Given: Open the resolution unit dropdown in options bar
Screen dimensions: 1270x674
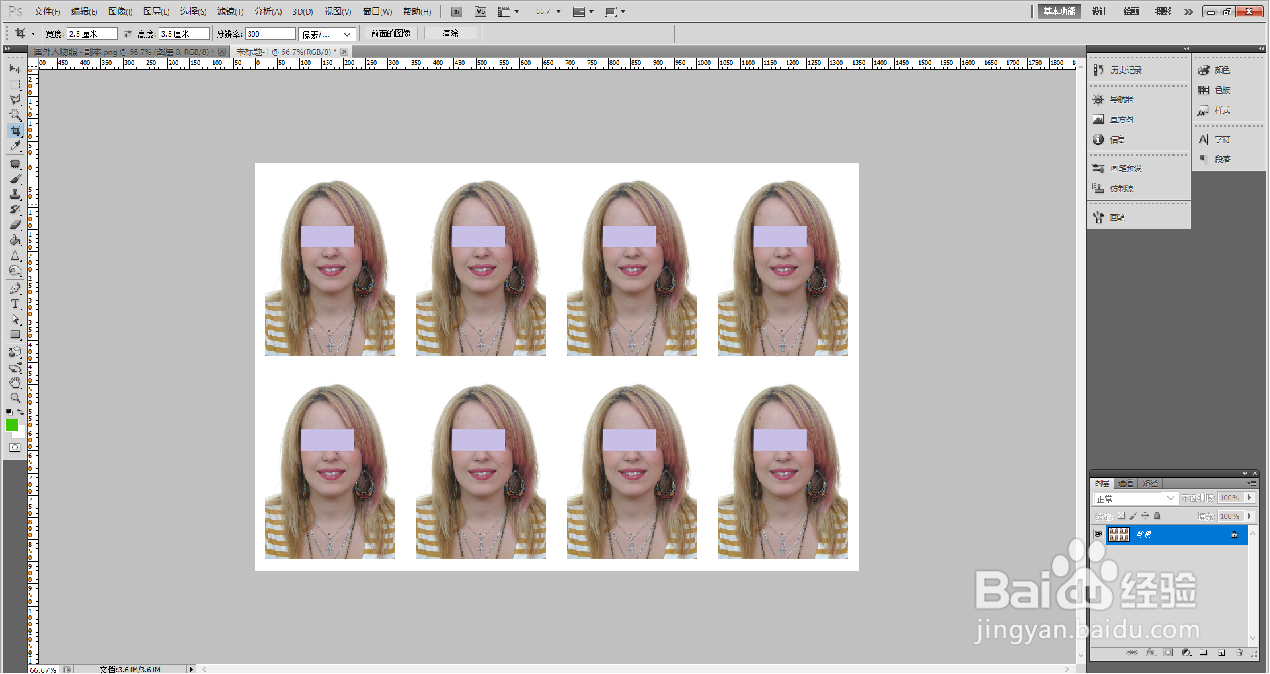Looking at the screenshot, I should 327,34.
